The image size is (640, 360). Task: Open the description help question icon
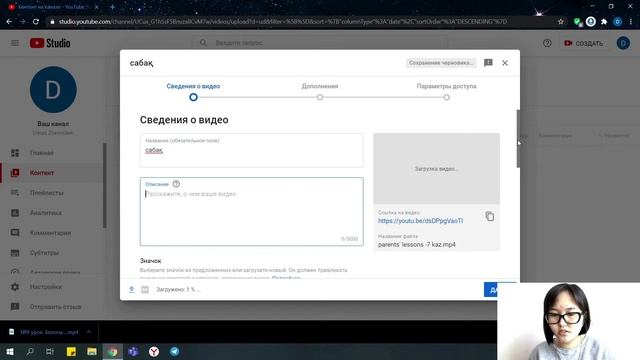[x=176, y=184]
